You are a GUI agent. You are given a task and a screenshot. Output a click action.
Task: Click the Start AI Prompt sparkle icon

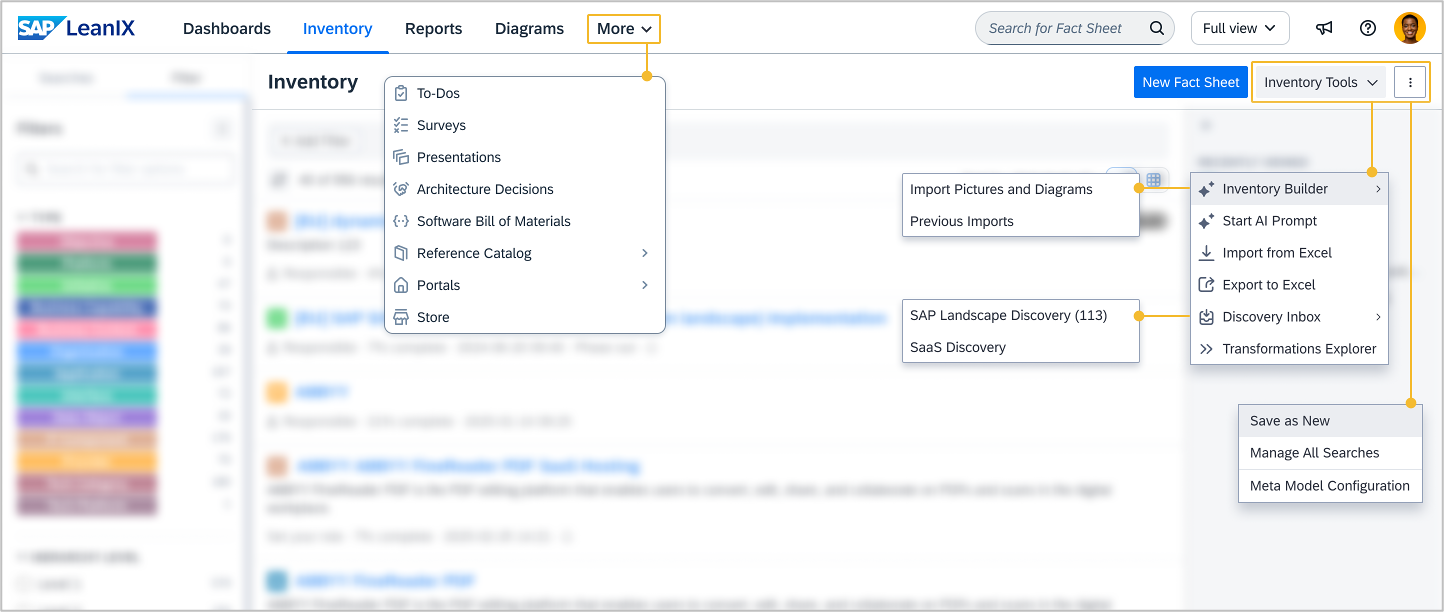click(x=1206, y=221)
